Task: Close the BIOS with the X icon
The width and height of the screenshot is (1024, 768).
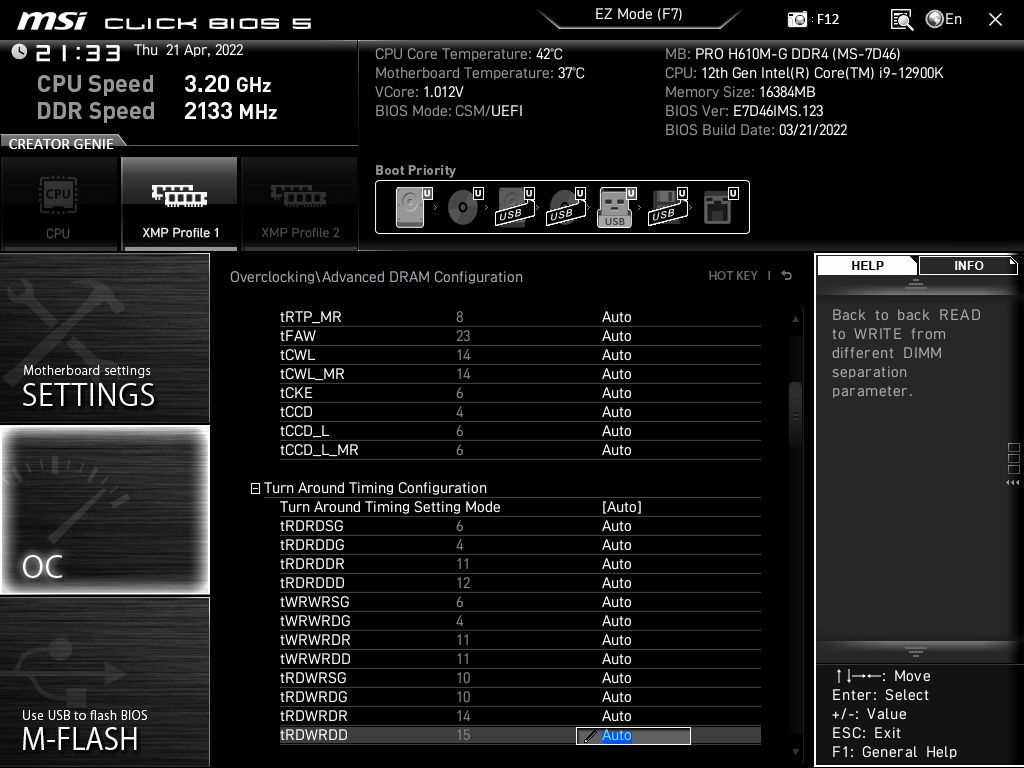Action: (995, 20)
